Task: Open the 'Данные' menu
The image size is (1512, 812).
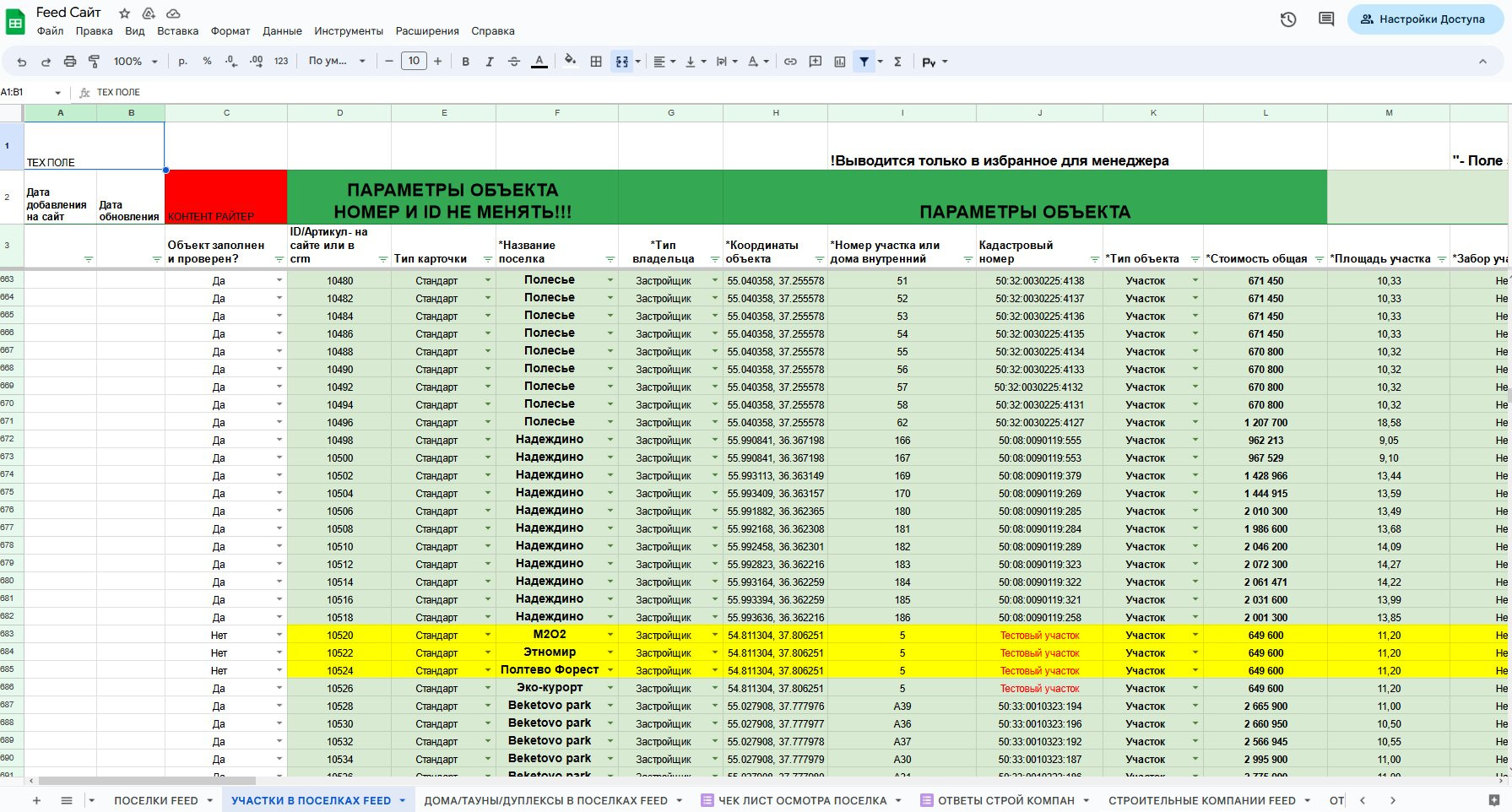Action: (x=282, y=31)
